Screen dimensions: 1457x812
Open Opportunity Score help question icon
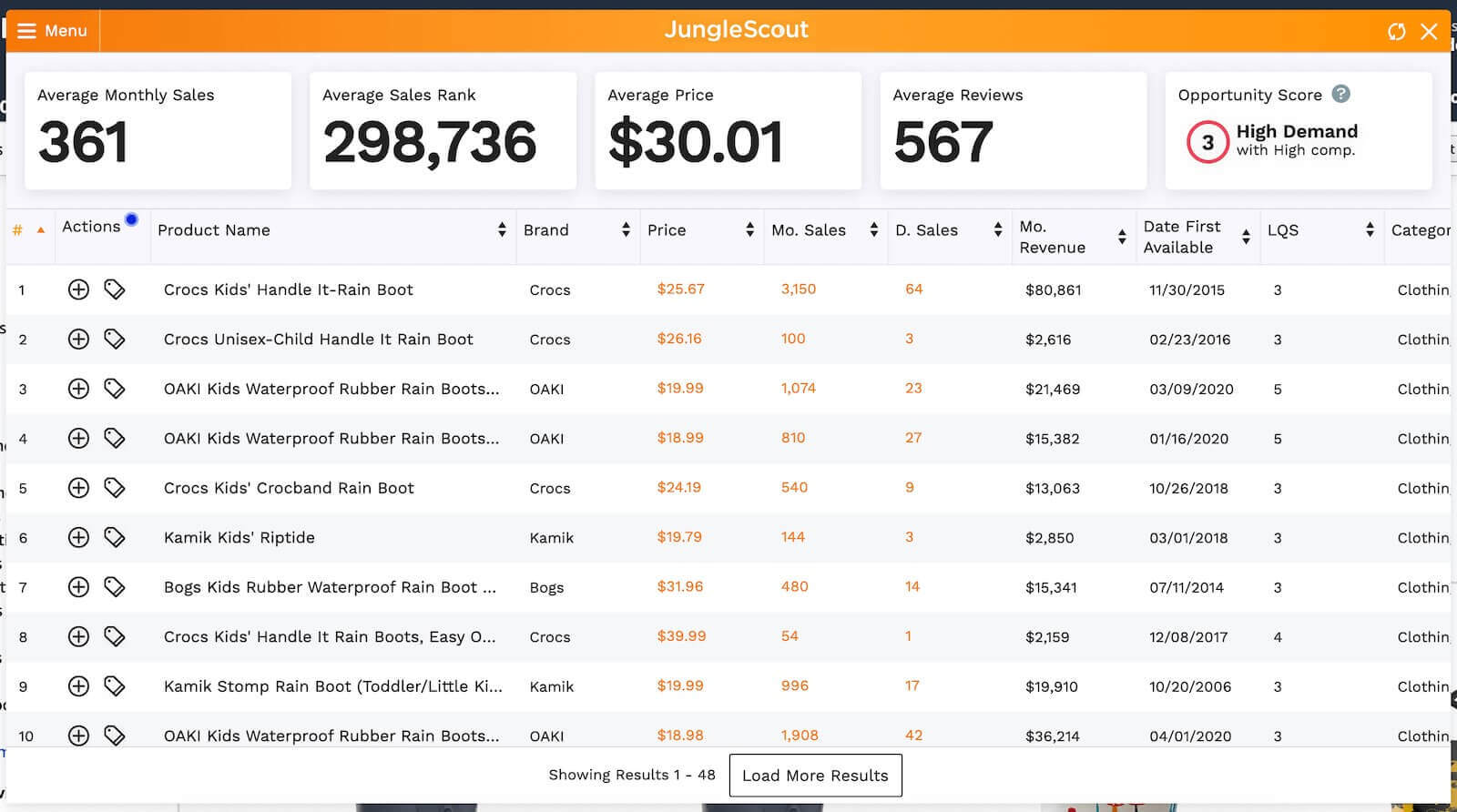[1340, 94]
